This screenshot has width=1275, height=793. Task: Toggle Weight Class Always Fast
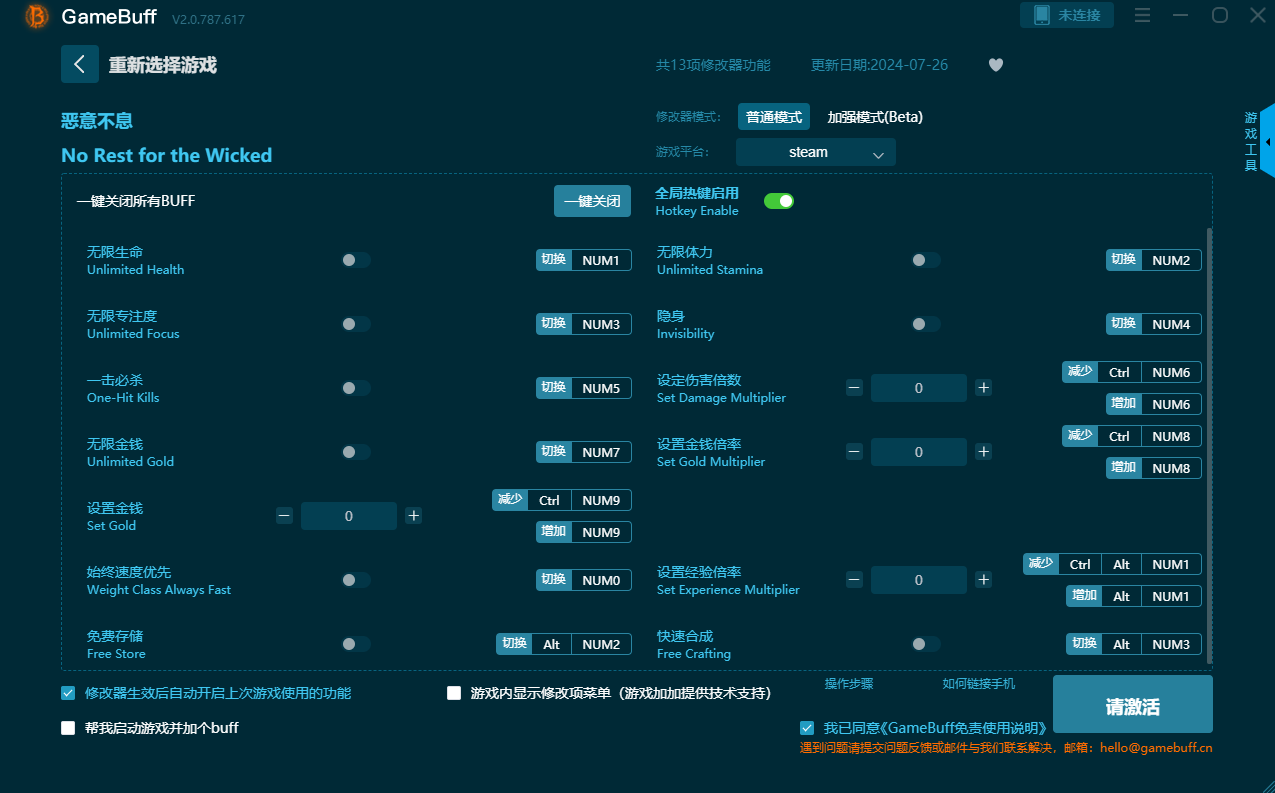[355, 580]
